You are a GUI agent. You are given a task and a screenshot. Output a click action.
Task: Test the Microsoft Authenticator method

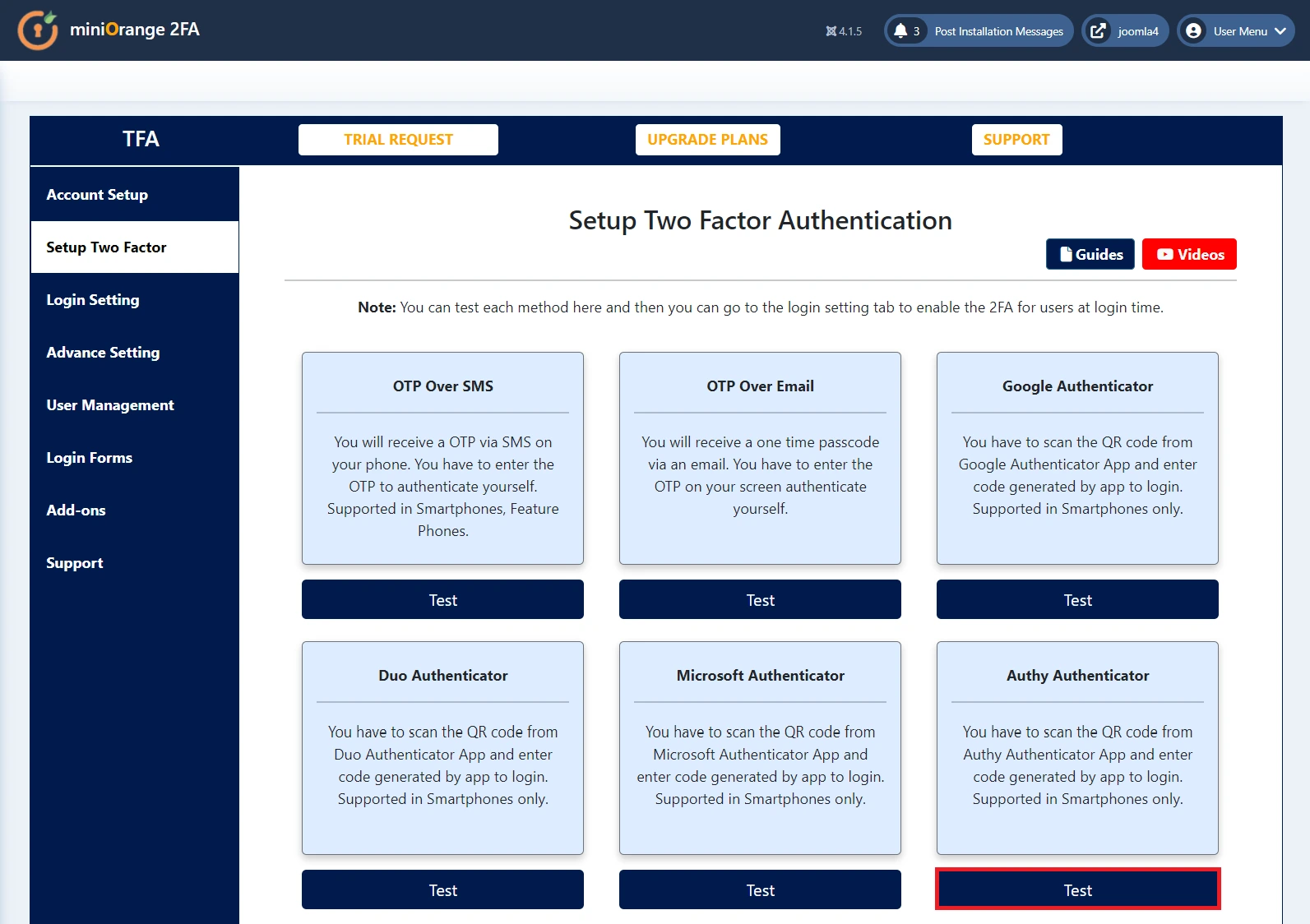click(760, 889)
